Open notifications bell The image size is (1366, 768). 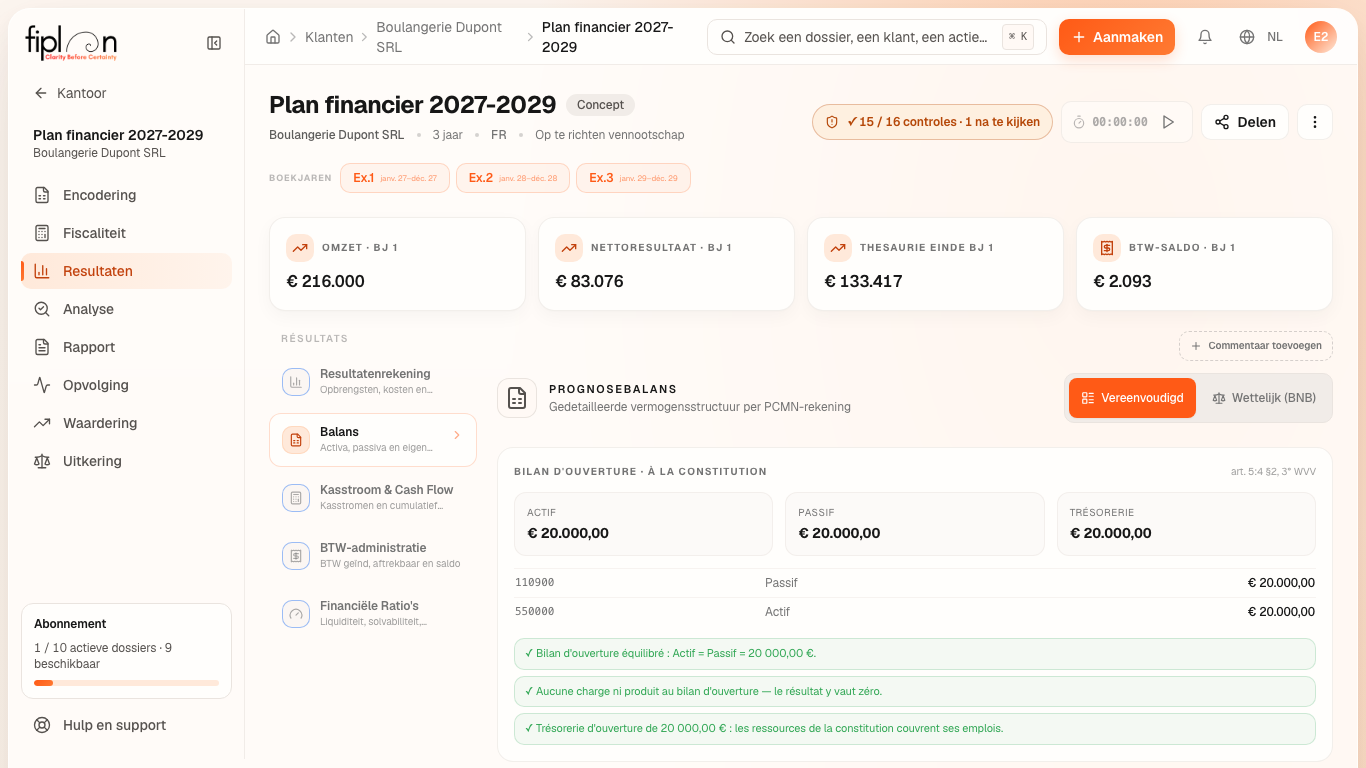pyautogui.click(x=1205, y=37)
